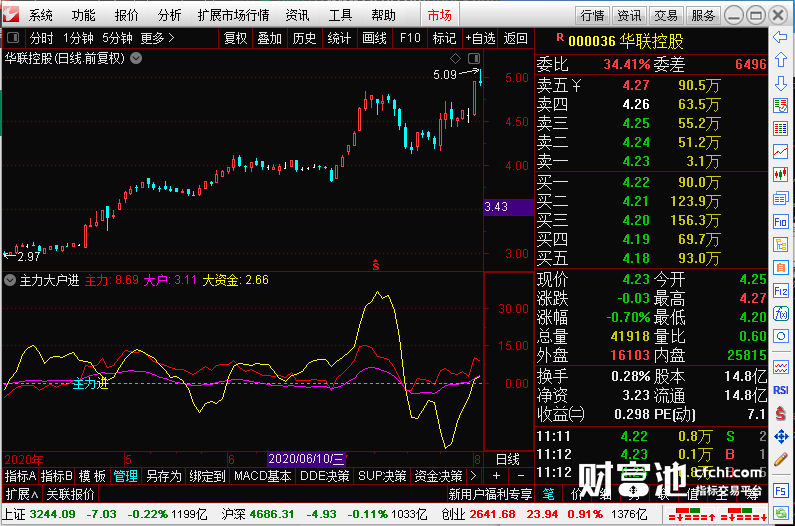Open dropdown beside 主力大户进 indicator name
Viewport: 795px width, 526px height.
tap(10, 280)
